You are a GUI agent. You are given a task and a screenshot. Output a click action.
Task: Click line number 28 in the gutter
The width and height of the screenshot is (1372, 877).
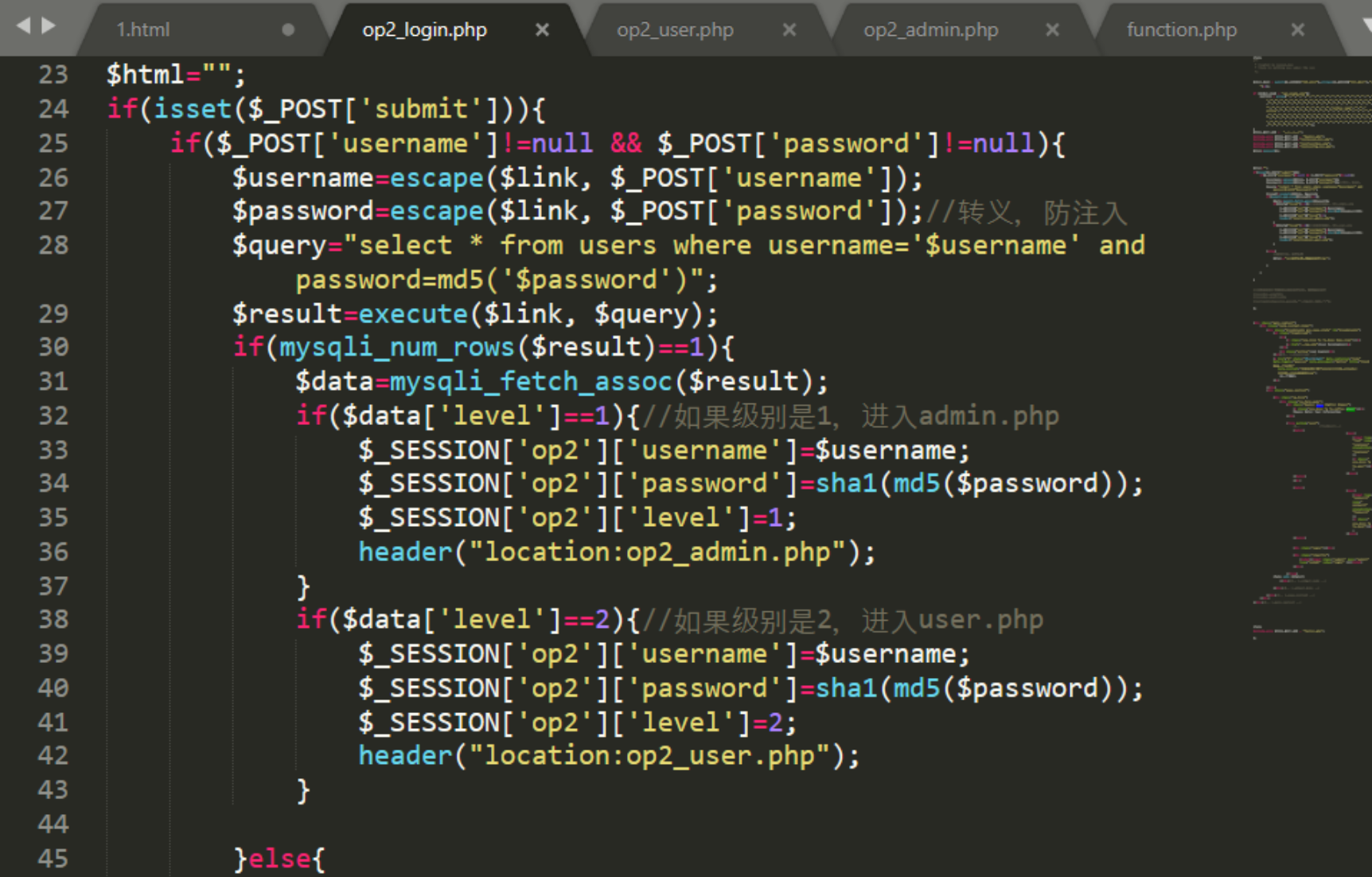(53, 245)
